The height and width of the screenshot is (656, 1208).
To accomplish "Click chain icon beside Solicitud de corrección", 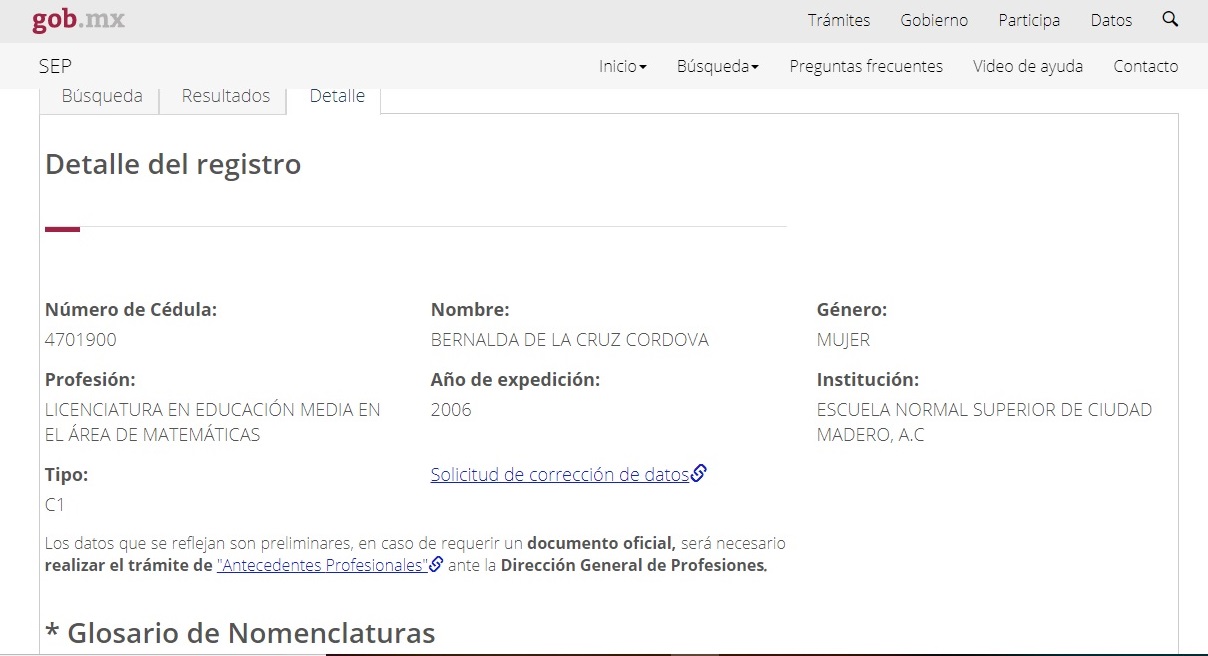I will point(699,474).
